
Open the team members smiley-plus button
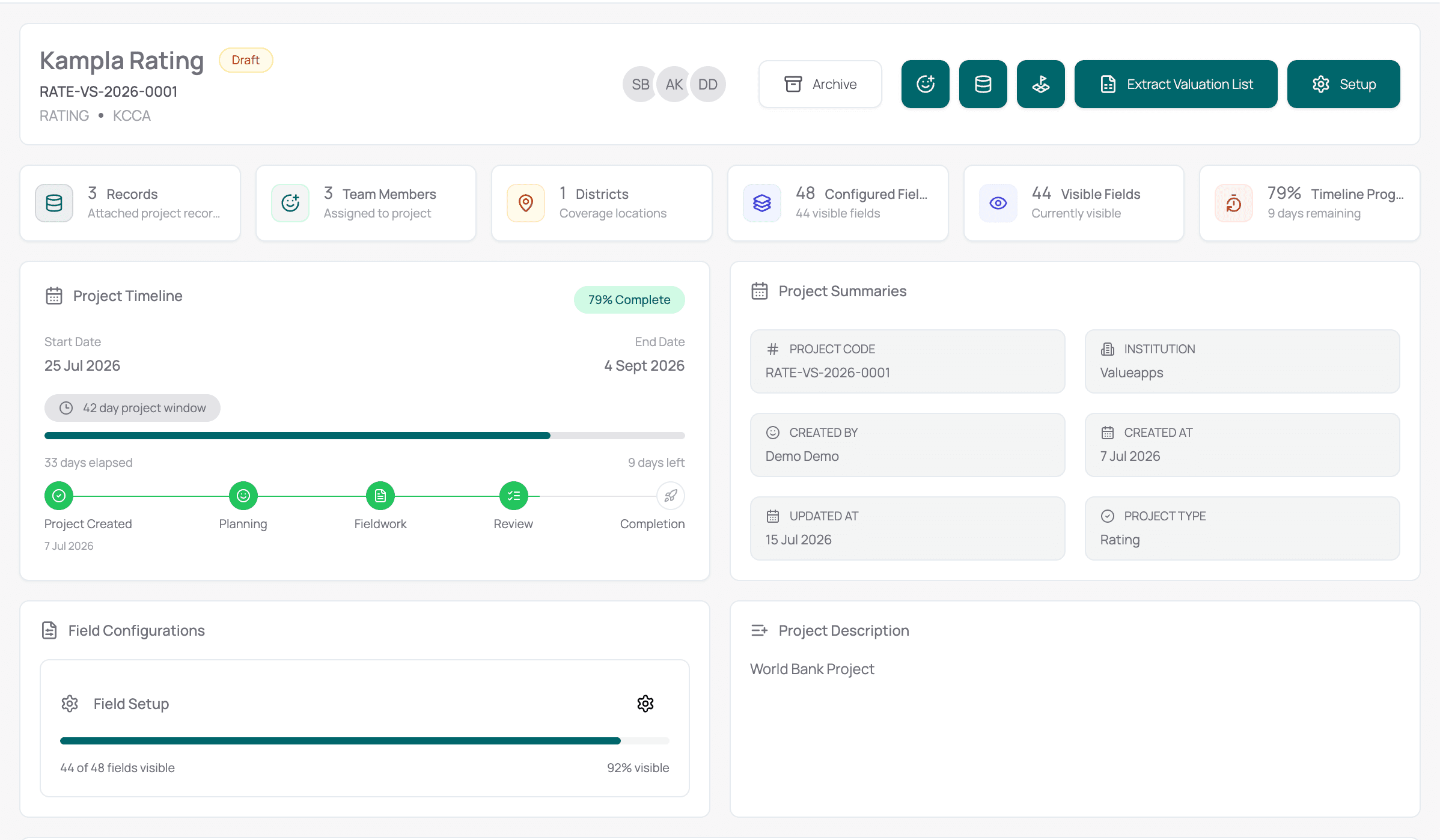pyautogui.click(x=925, y=84)
